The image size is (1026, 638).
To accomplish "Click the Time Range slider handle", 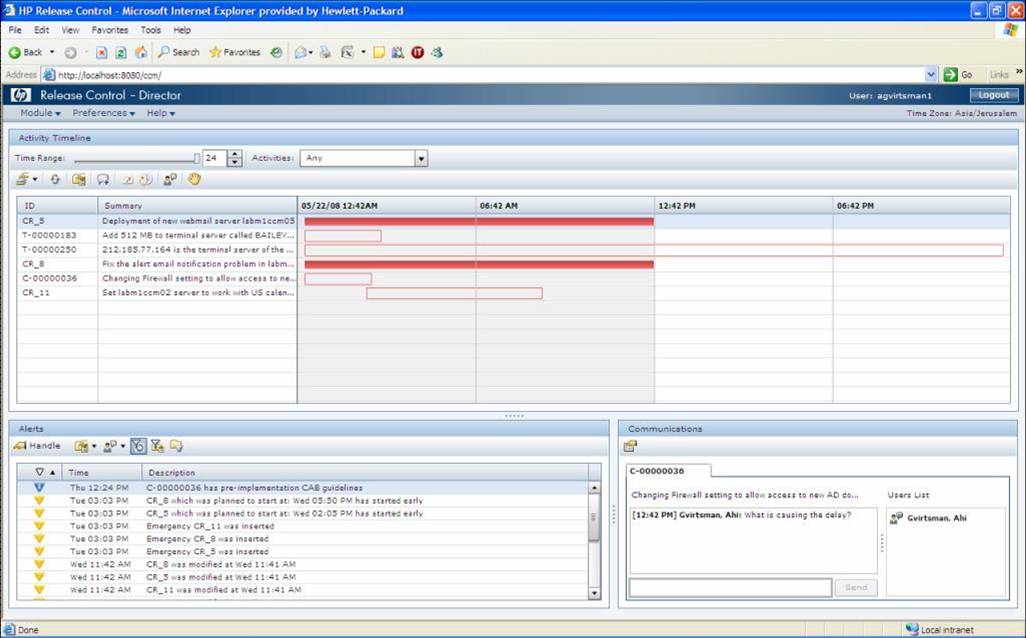I will point(196,158).
